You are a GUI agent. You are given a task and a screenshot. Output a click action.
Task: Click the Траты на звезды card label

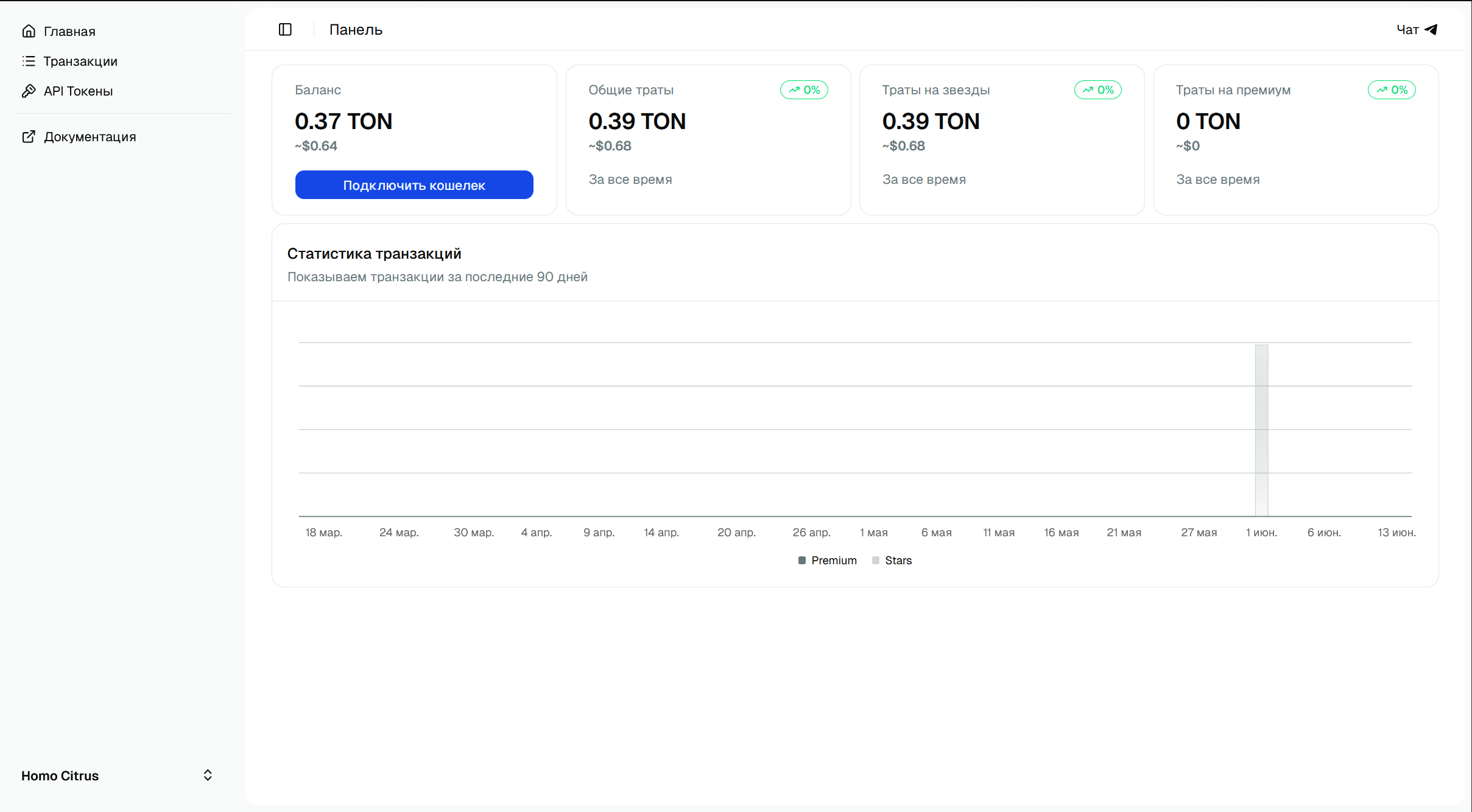click(x=936, y=90)
